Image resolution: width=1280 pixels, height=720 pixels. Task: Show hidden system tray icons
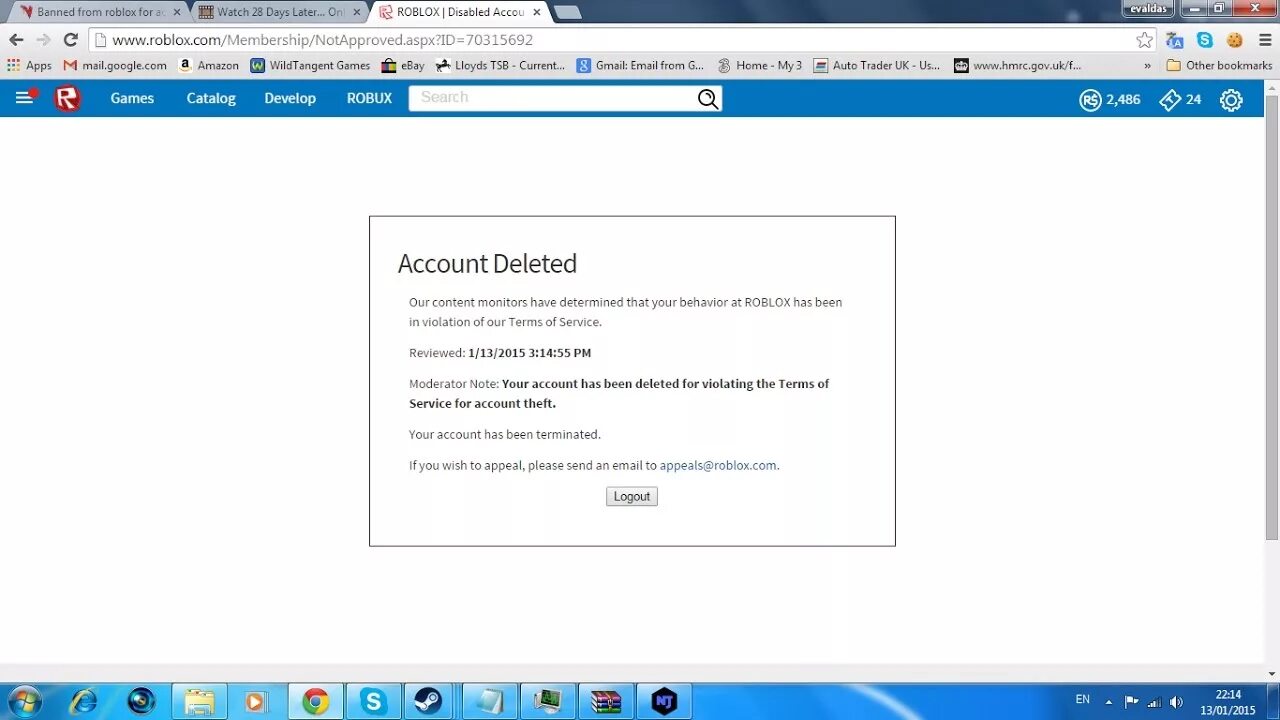point(1108,702)
